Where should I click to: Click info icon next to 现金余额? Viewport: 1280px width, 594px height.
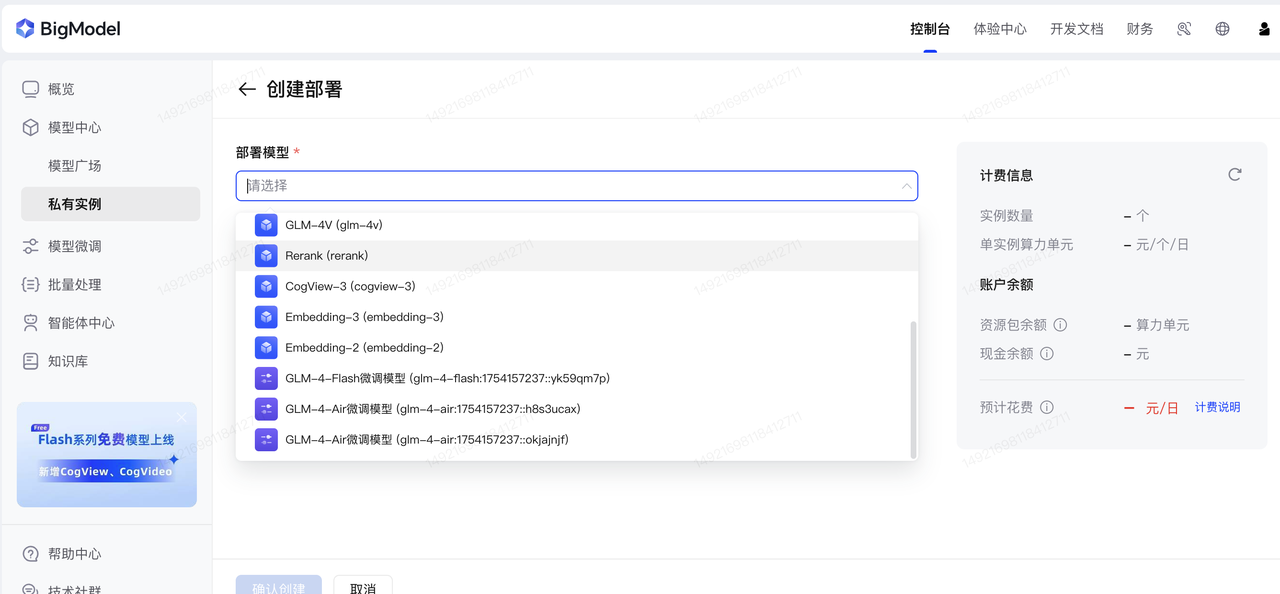(1046, 353)
